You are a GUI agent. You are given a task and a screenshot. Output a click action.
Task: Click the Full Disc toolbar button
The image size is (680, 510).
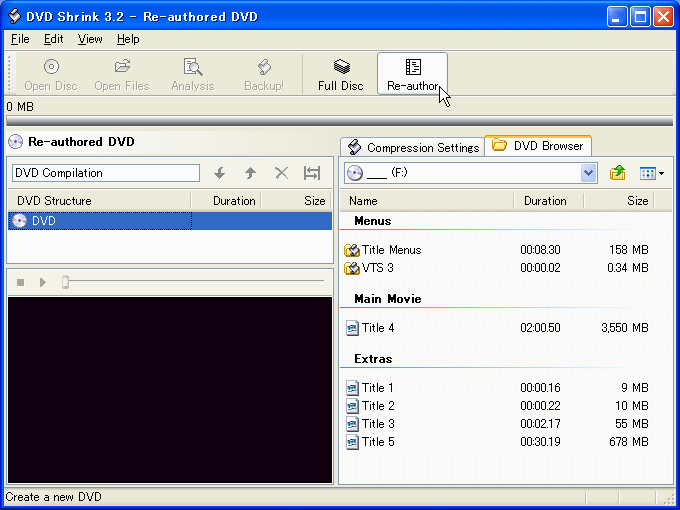tap(340, 74)
